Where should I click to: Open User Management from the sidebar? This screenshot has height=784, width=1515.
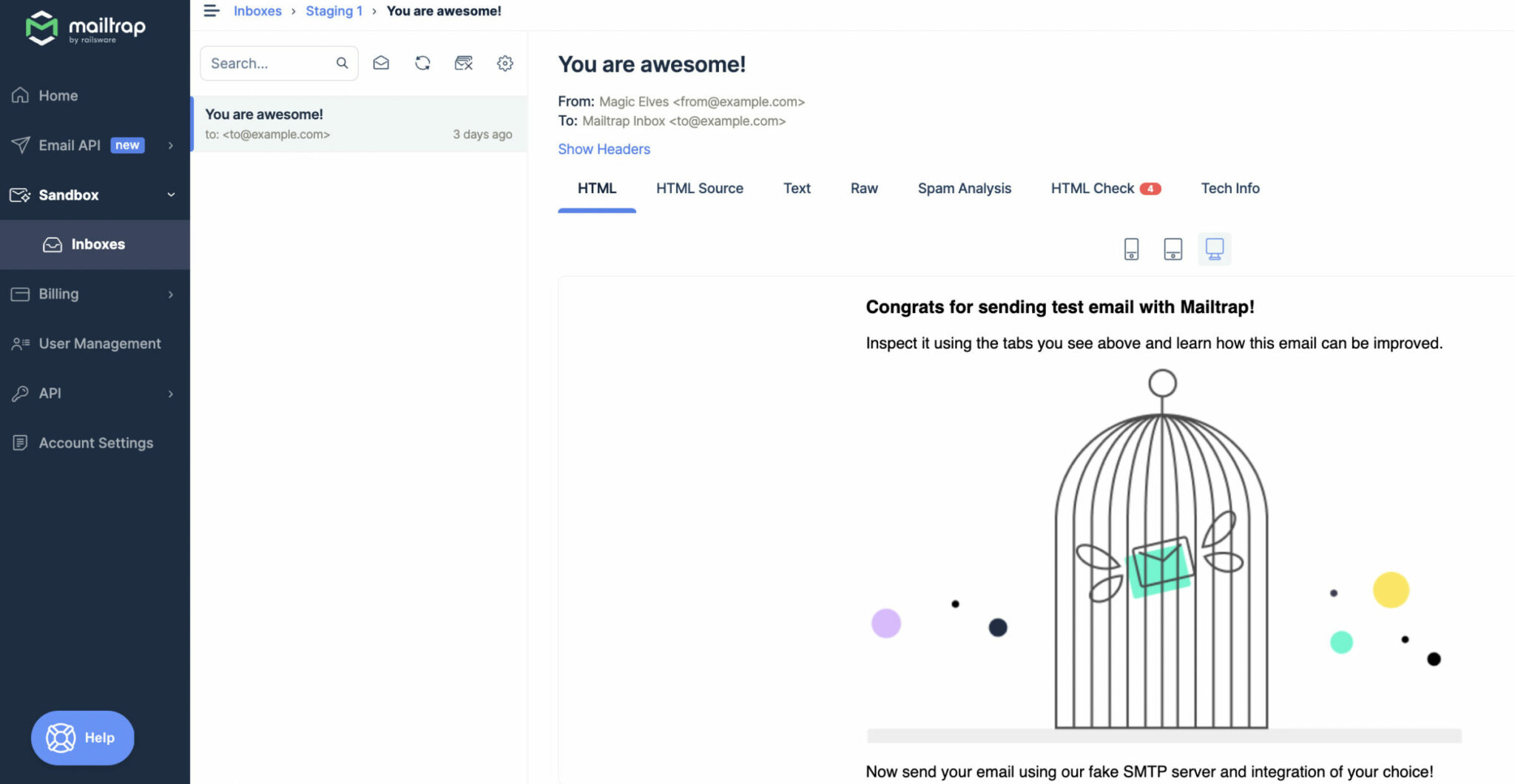[99, 343]
